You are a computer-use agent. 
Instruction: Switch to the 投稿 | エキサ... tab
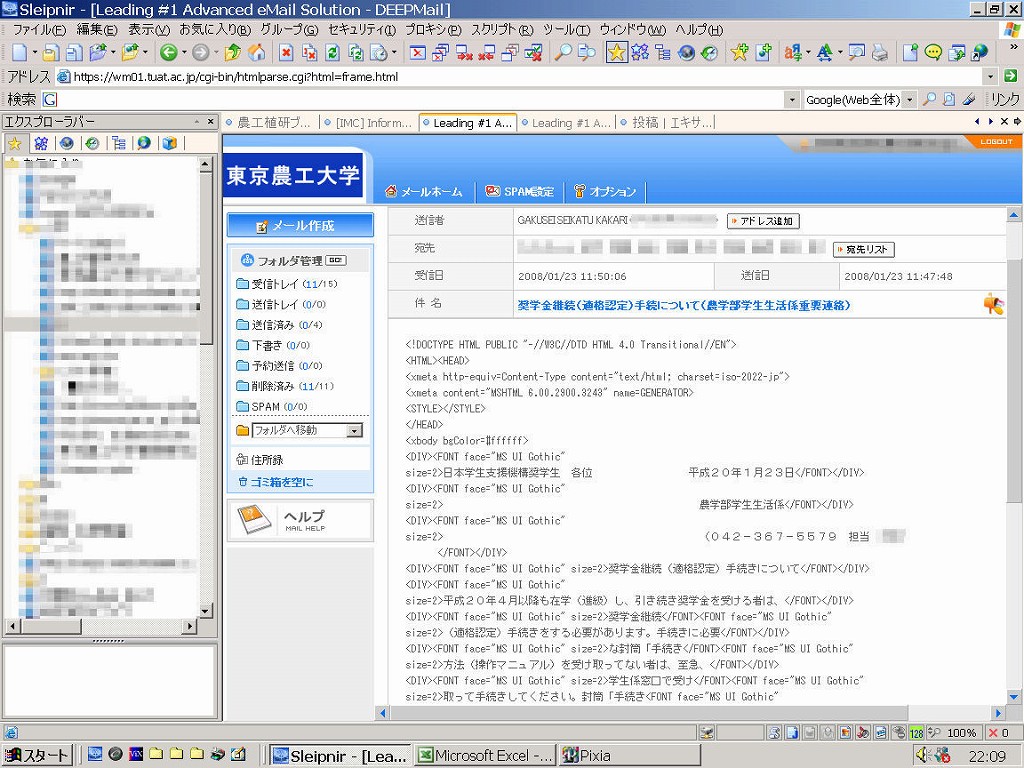coord(667,123)
